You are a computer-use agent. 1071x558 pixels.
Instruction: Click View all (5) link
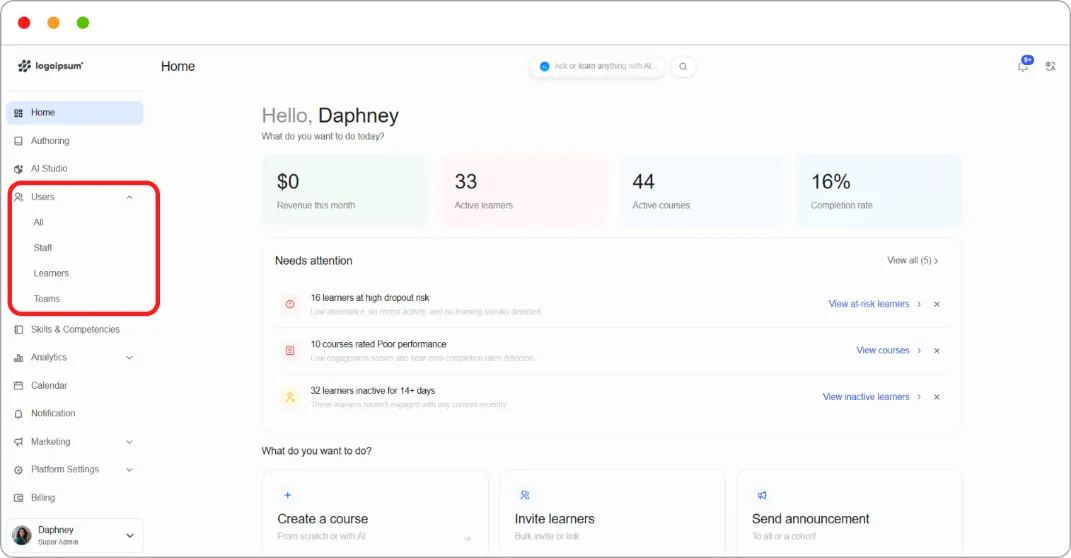pyautogui.click(x=913, y=260)
